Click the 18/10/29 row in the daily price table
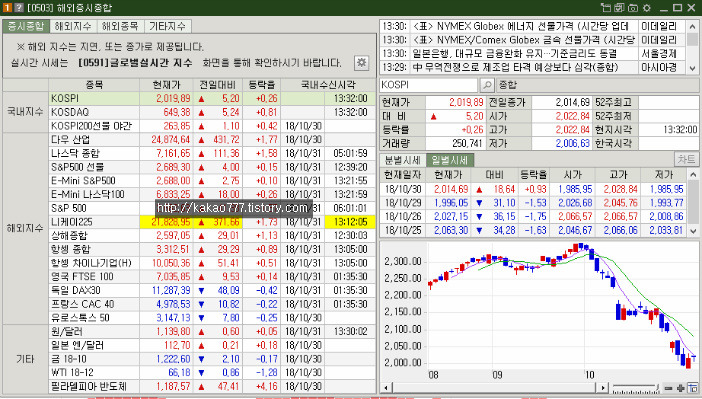Image resolution: width=702 pixels, height=399 pixels. point(533,203)
